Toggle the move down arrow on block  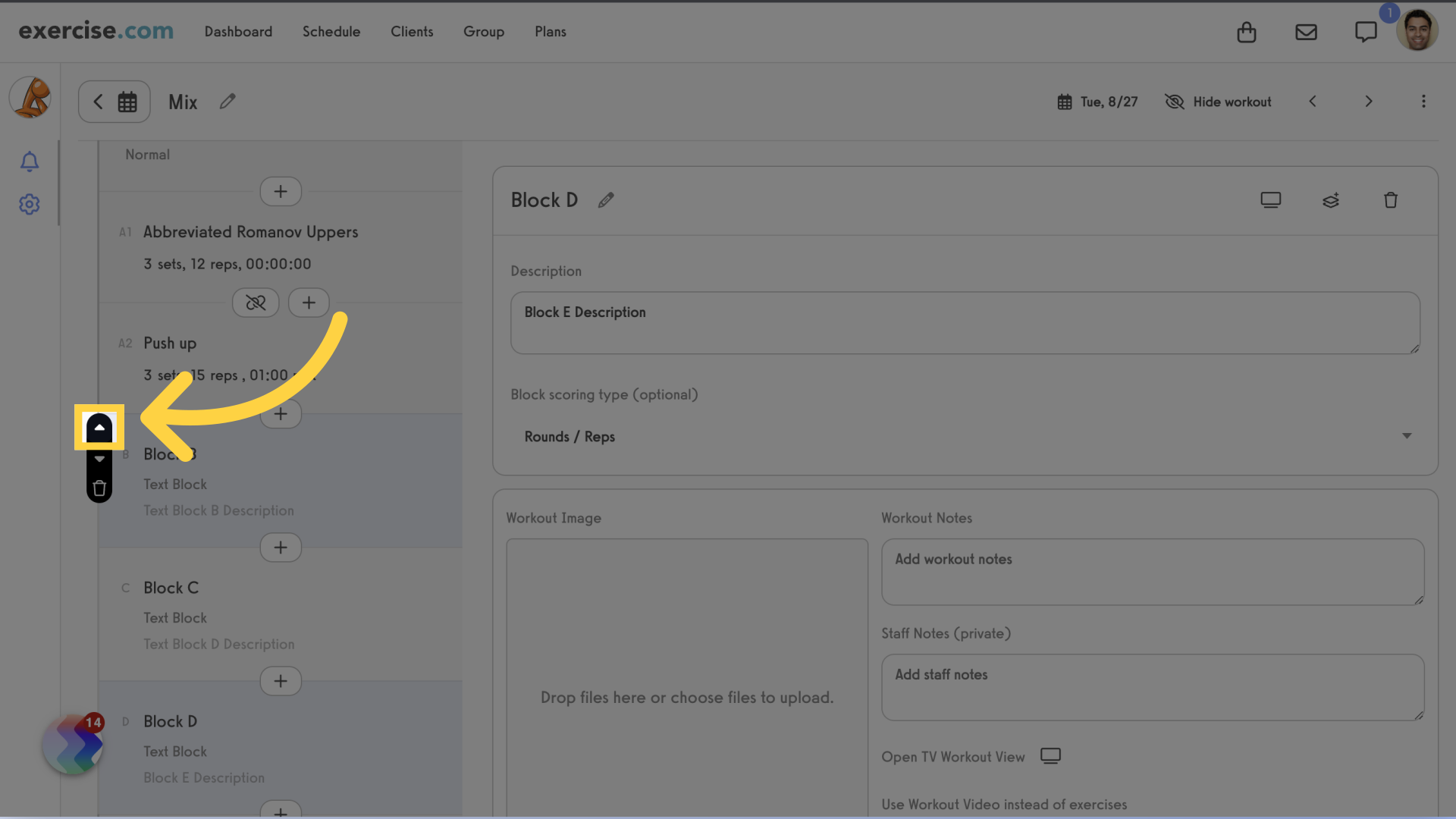tap(99, 458)
